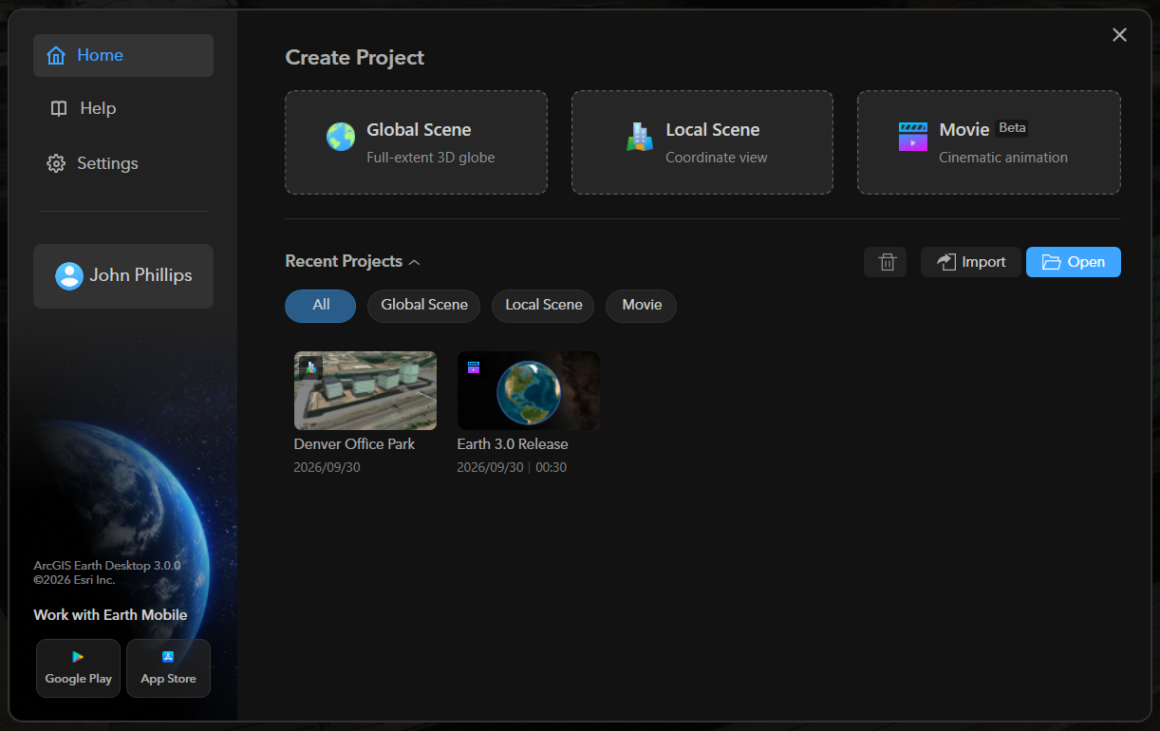Create a new Global Scene project
Image resolution: width=1160 pixels, height=731 pixels.
tap(417, 143)
